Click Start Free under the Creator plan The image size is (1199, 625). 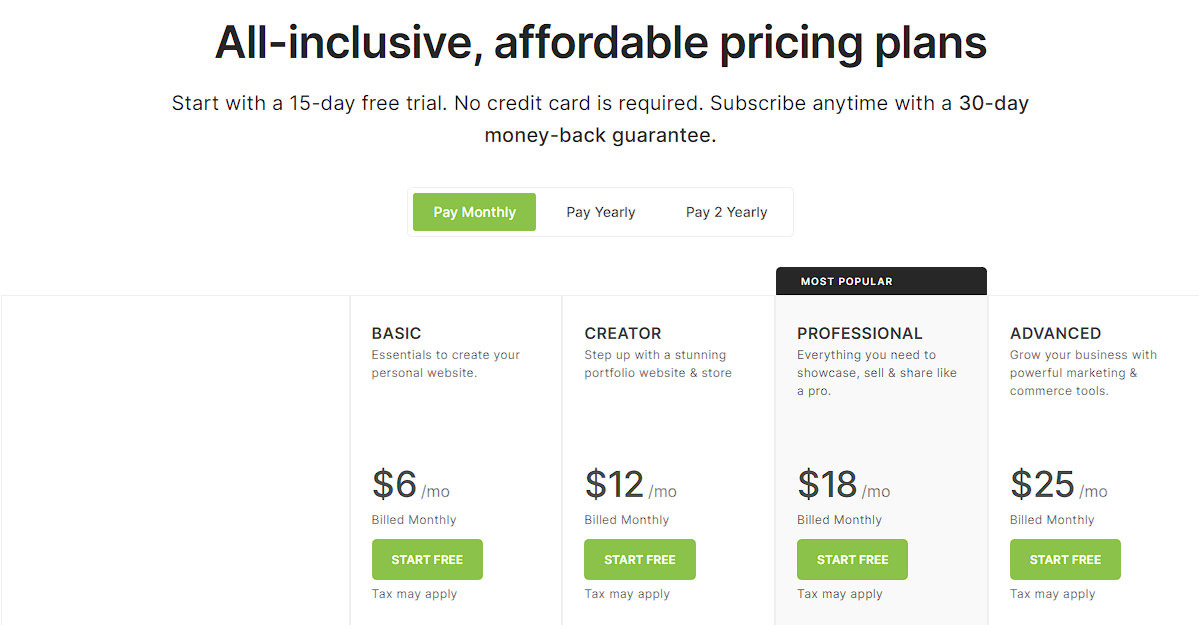pyautogui.click(x=640, y=560)
